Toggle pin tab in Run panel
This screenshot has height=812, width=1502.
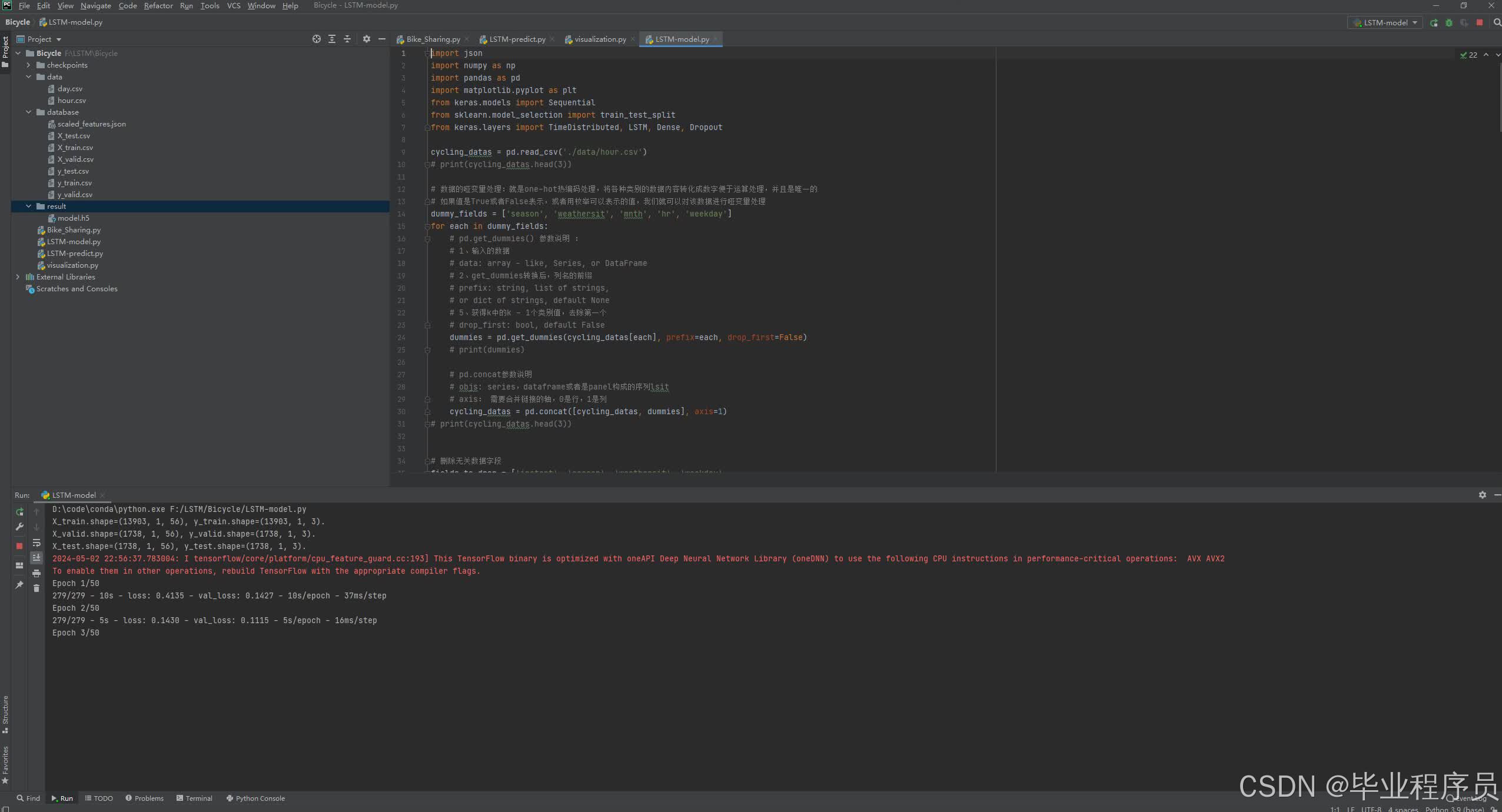click(19, 585)
